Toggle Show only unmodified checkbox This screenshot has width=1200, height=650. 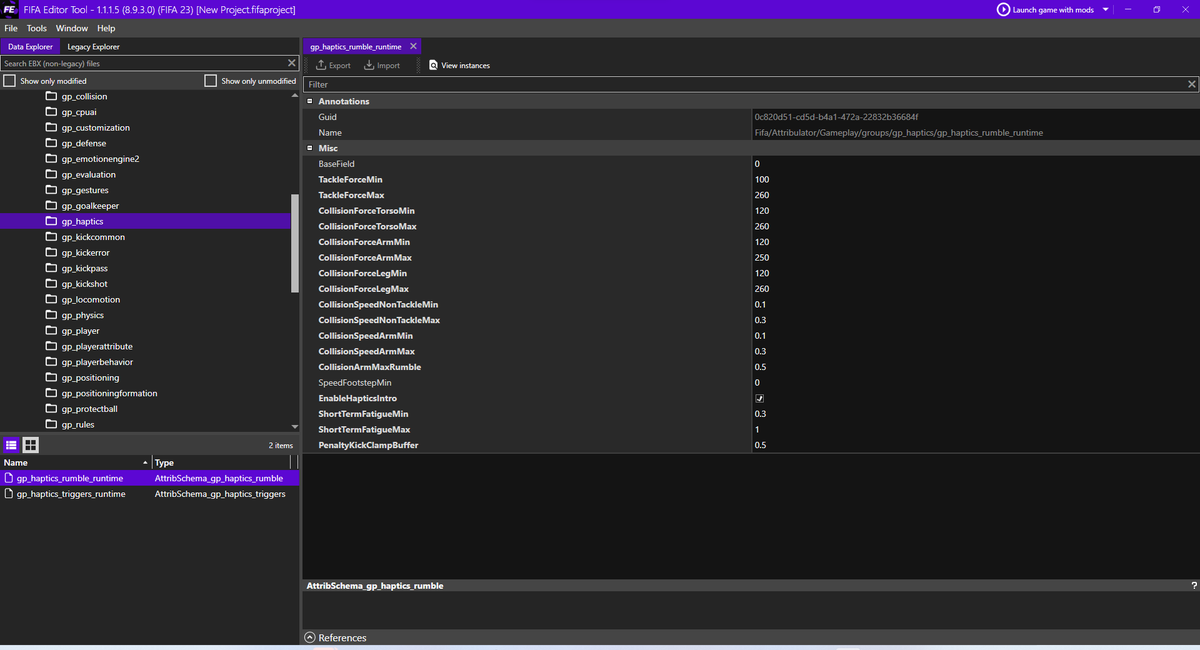[210, 80]
